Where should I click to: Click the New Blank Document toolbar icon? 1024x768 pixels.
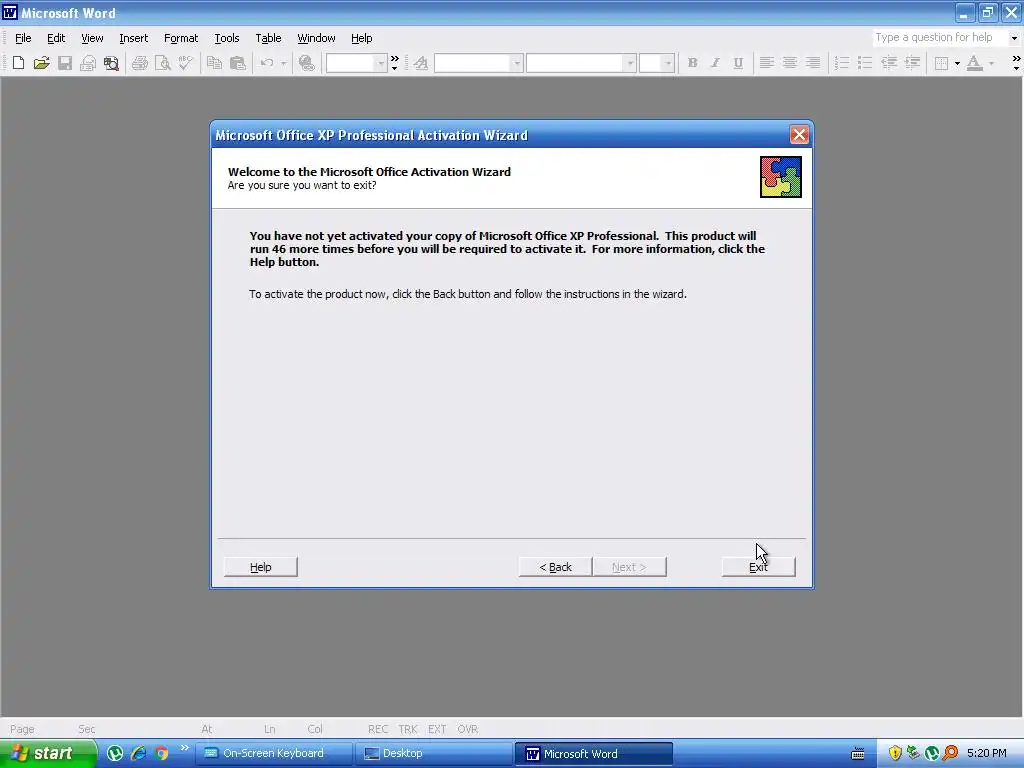click(18, 63)
